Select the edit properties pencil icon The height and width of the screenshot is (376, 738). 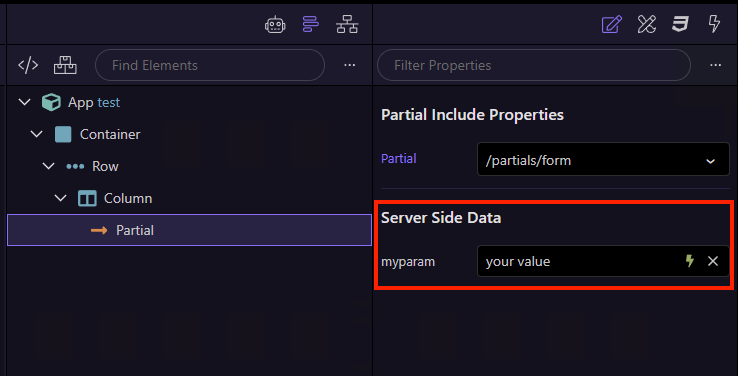(x=612, y=24)
